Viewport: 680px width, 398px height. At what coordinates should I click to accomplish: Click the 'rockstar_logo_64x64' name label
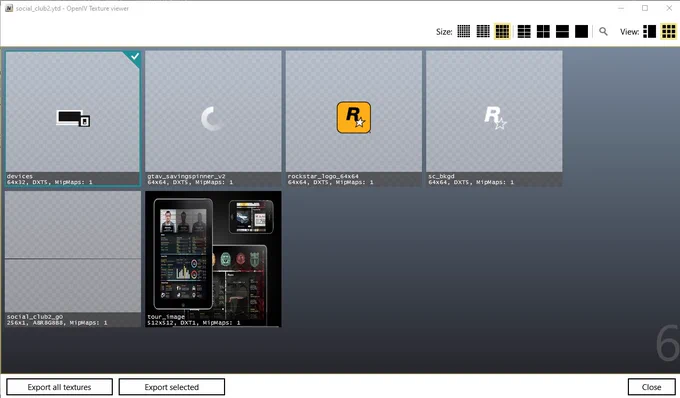coord(323,176)
